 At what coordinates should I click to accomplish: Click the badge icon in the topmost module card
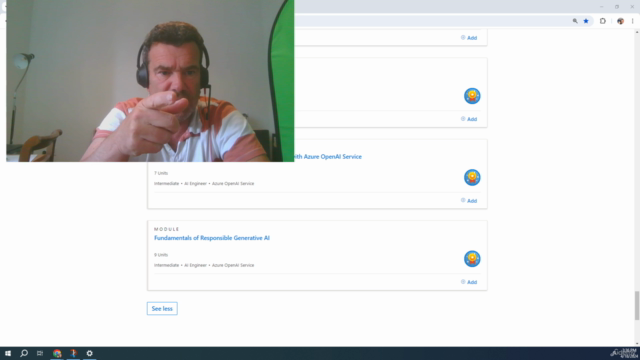tap(472, 96)
